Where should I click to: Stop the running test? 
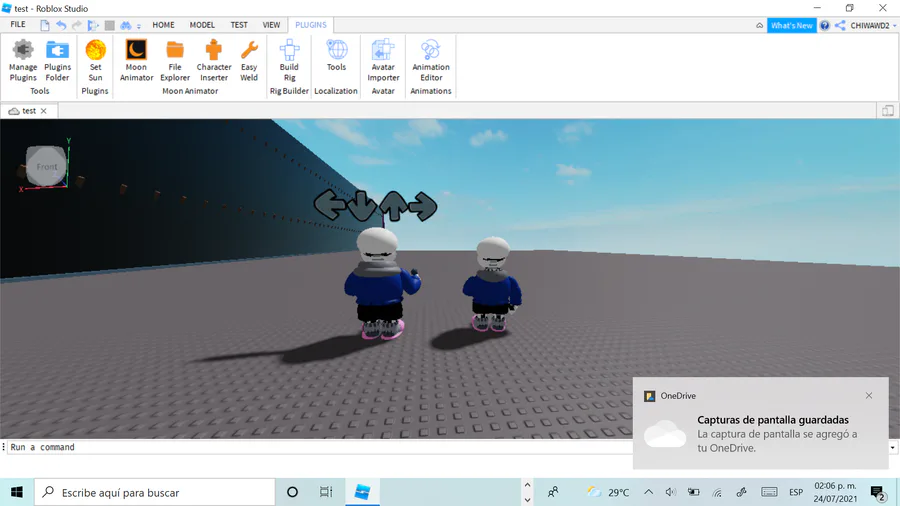[109, 25]
